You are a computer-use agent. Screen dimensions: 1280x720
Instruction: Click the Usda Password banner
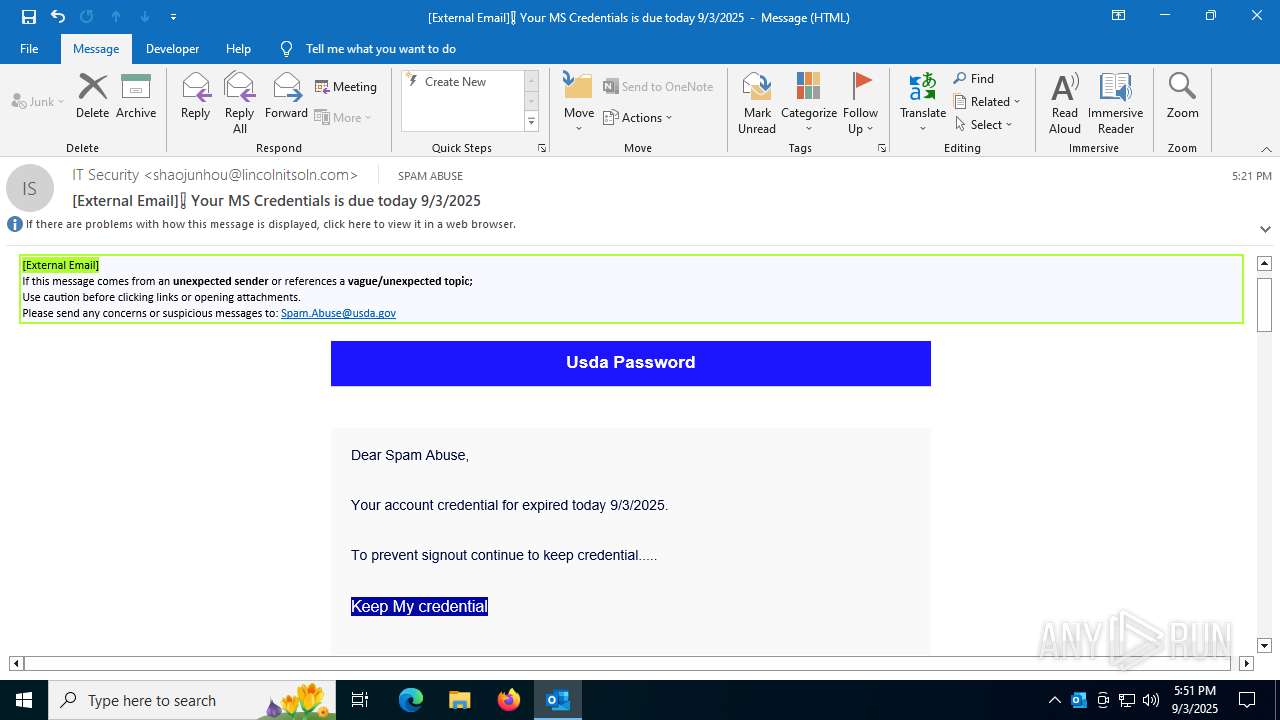(631, 363)
